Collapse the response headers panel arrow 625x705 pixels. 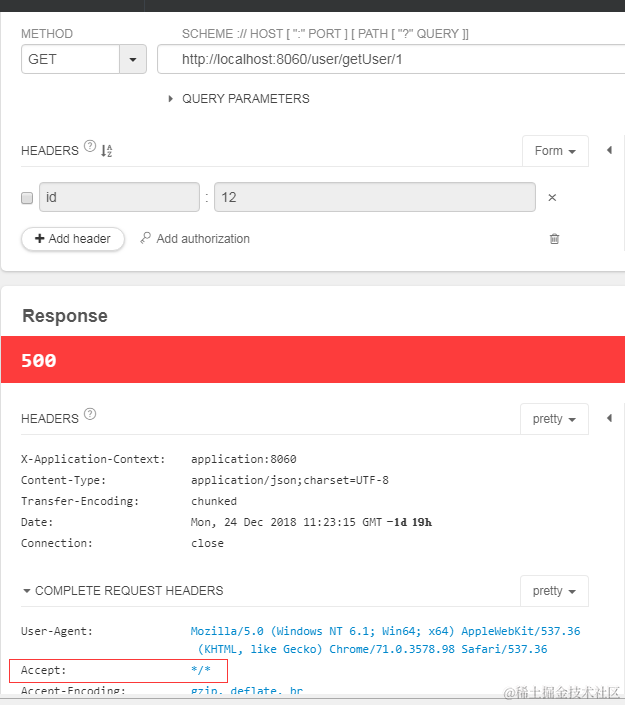(x=609, y=418)
